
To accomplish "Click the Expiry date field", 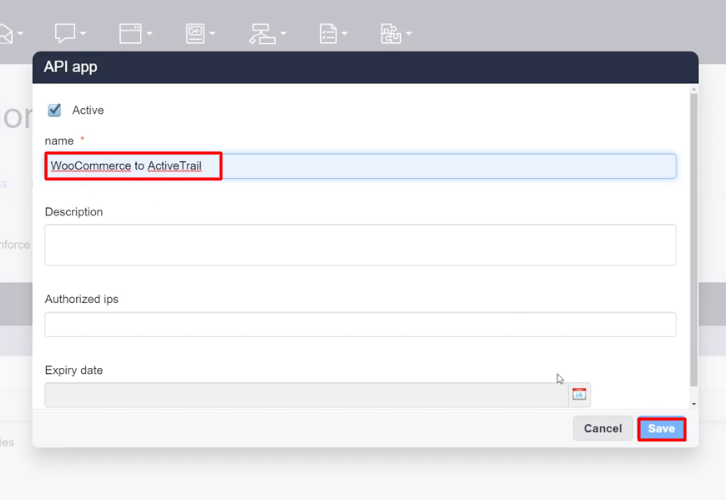I will [306, 394].
